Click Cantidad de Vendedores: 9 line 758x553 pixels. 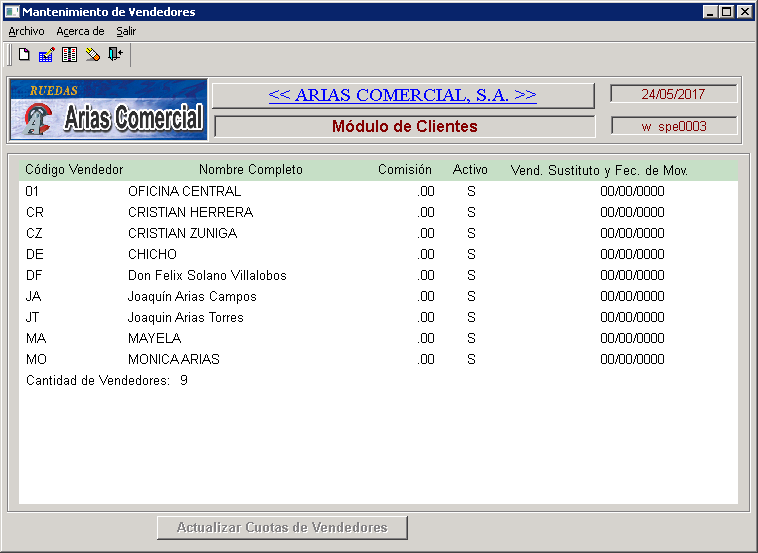[x=107, y=380]
